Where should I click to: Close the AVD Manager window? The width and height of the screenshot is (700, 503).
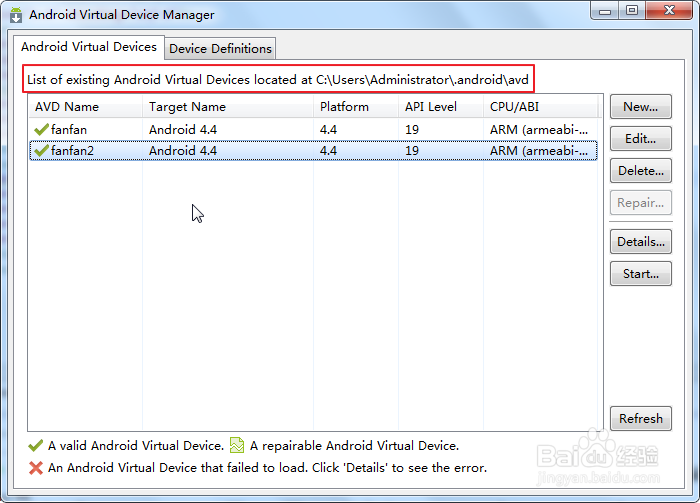(x=666, y=11)
